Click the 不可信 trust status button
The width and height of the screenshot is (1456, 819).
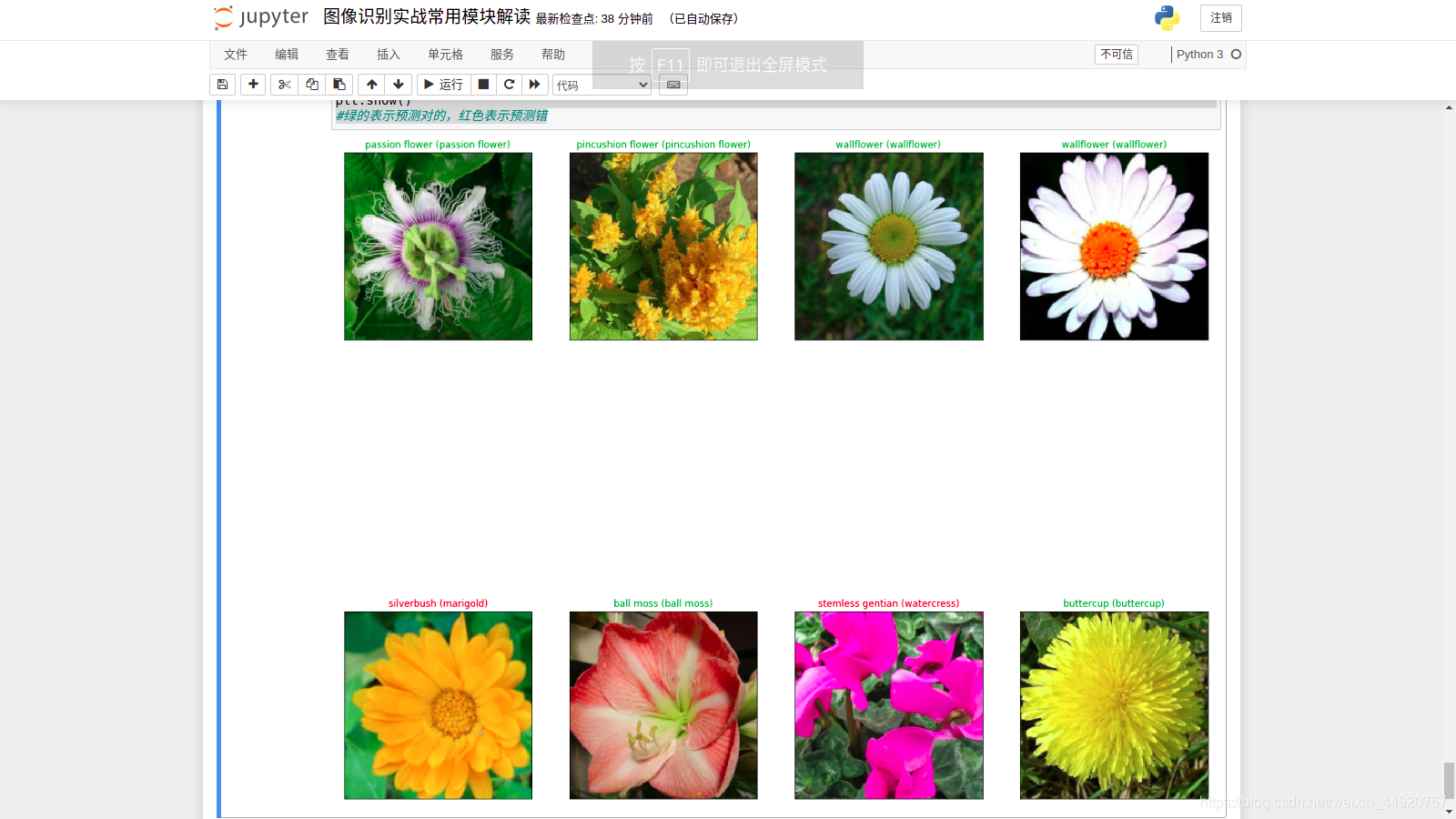(x=1116, y=54)
